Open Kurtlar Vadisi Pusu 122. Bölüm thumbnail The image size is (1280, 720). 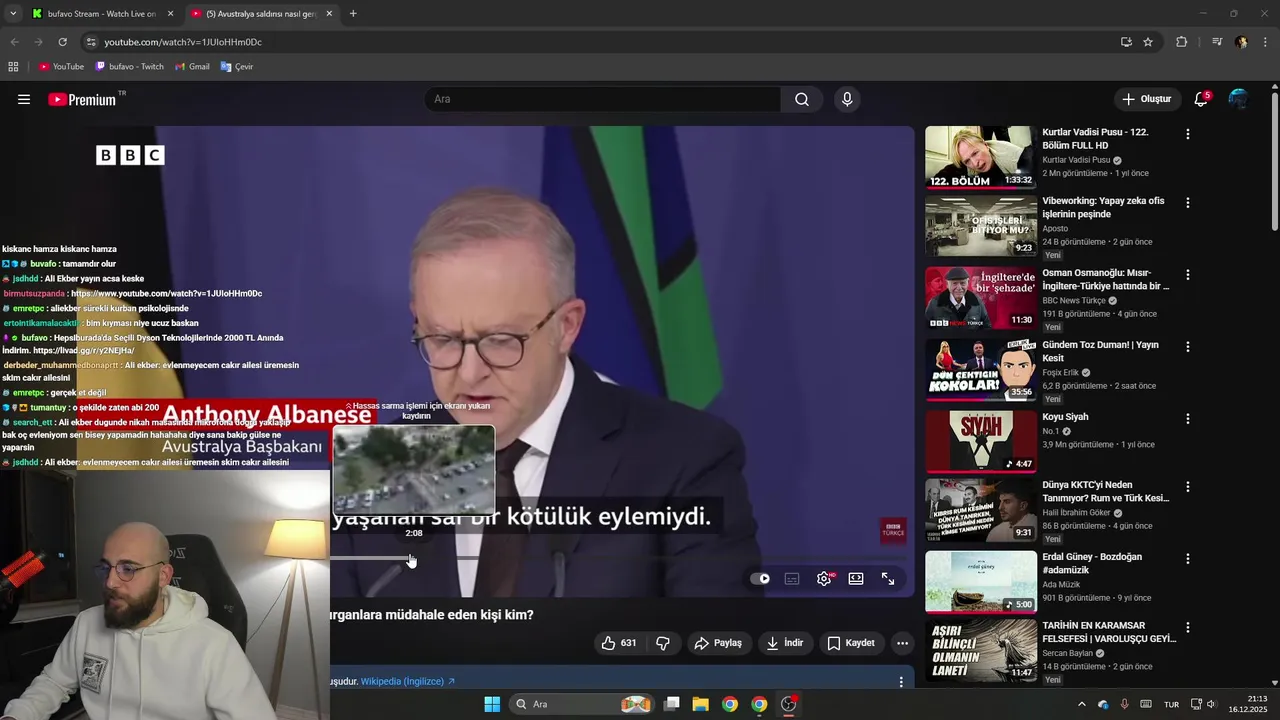coord(980,157)
